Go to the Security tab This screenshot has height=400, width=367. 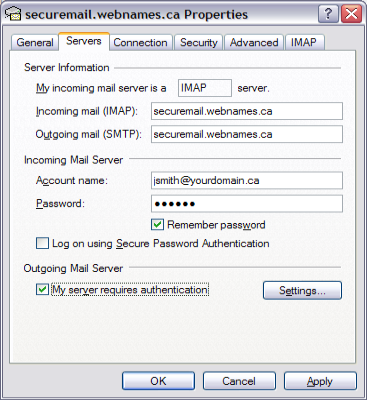[199, 42]
